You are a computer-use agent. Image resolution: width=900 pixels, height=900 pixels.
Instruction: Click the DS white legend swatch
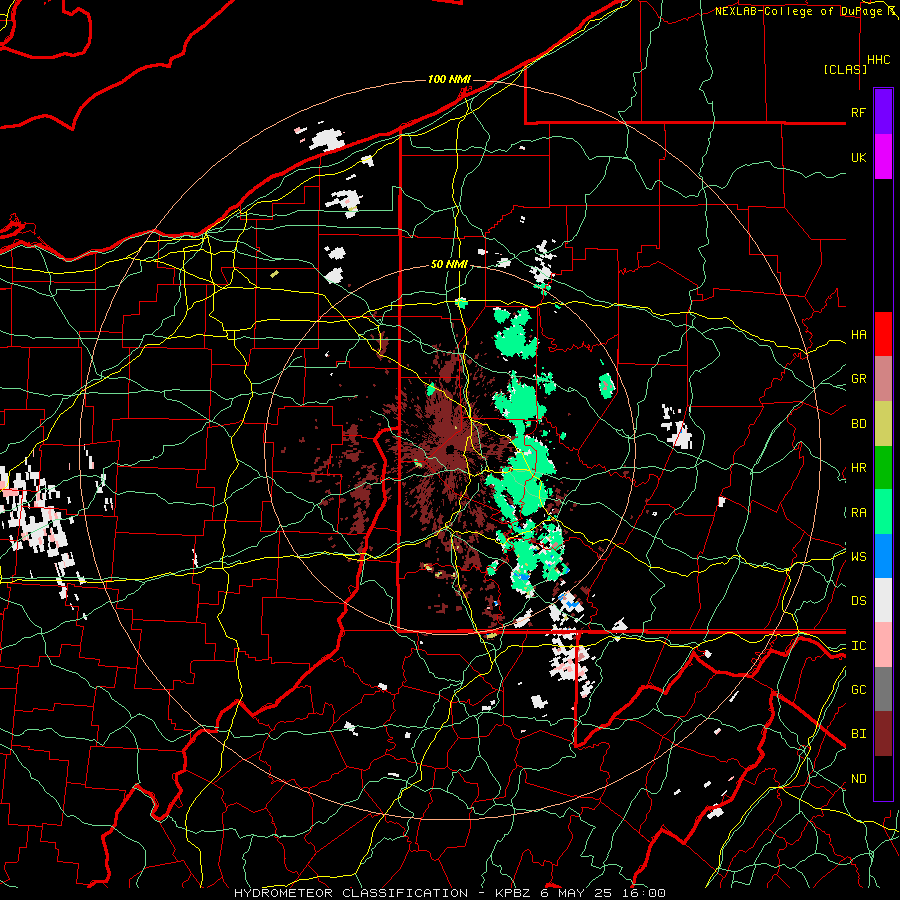coord(883,600)
